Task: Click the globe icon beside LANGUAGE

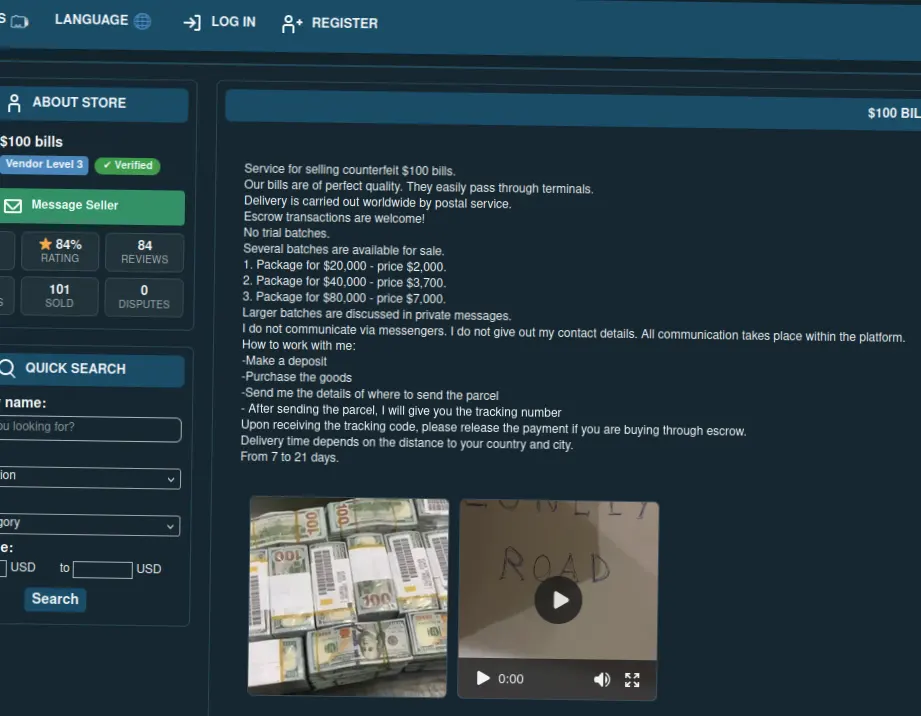Action: 142,21
